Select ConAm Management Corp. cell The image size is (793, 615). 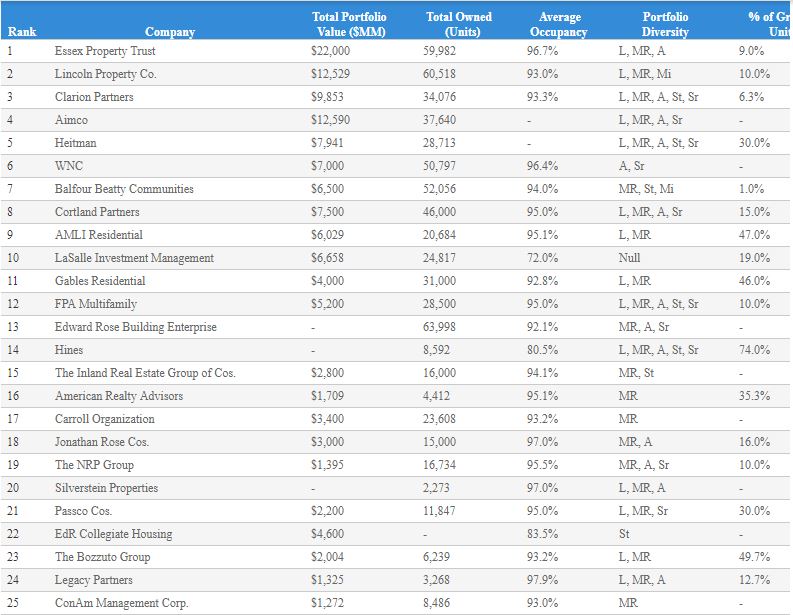pos(121,603)
